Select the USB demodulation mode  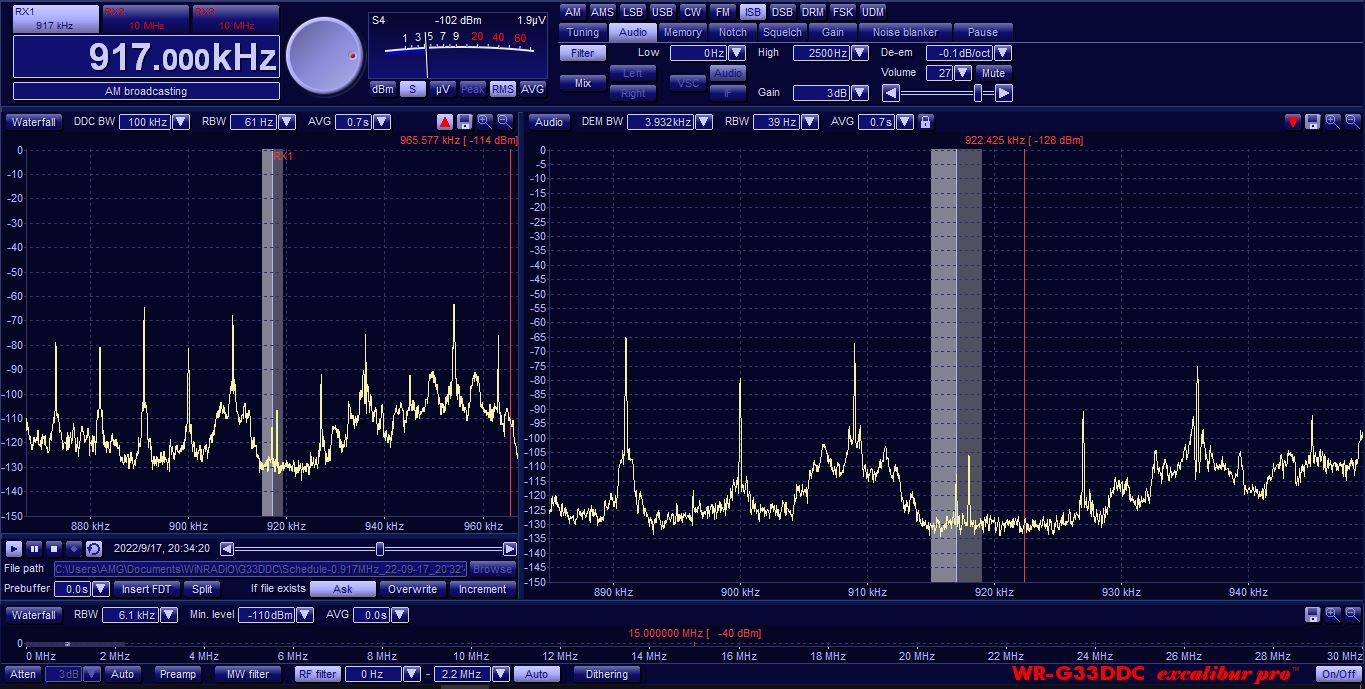[662, 12]
